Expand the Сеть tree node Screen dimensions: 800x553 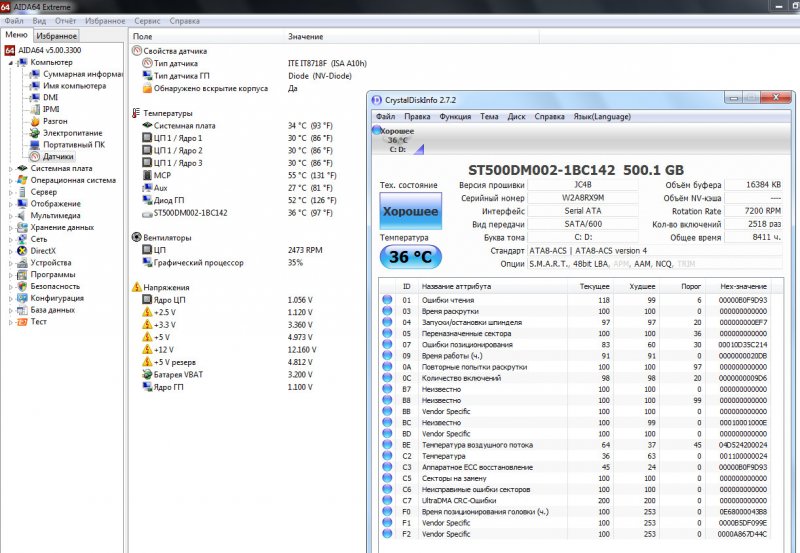[x=11, y=239]
